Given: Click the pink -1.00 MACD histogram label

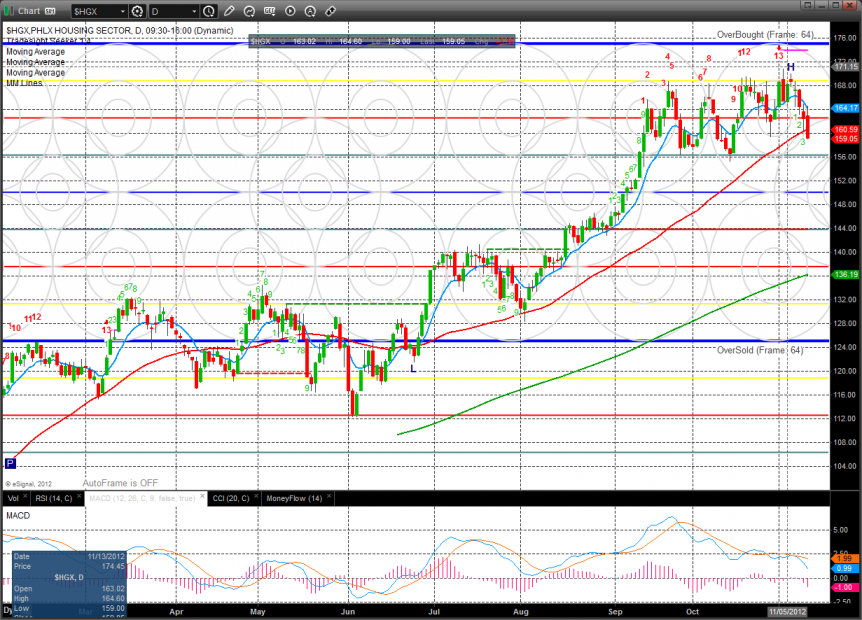Looking at the screenshot, I should pyautogui.click(x=844, y=587).
